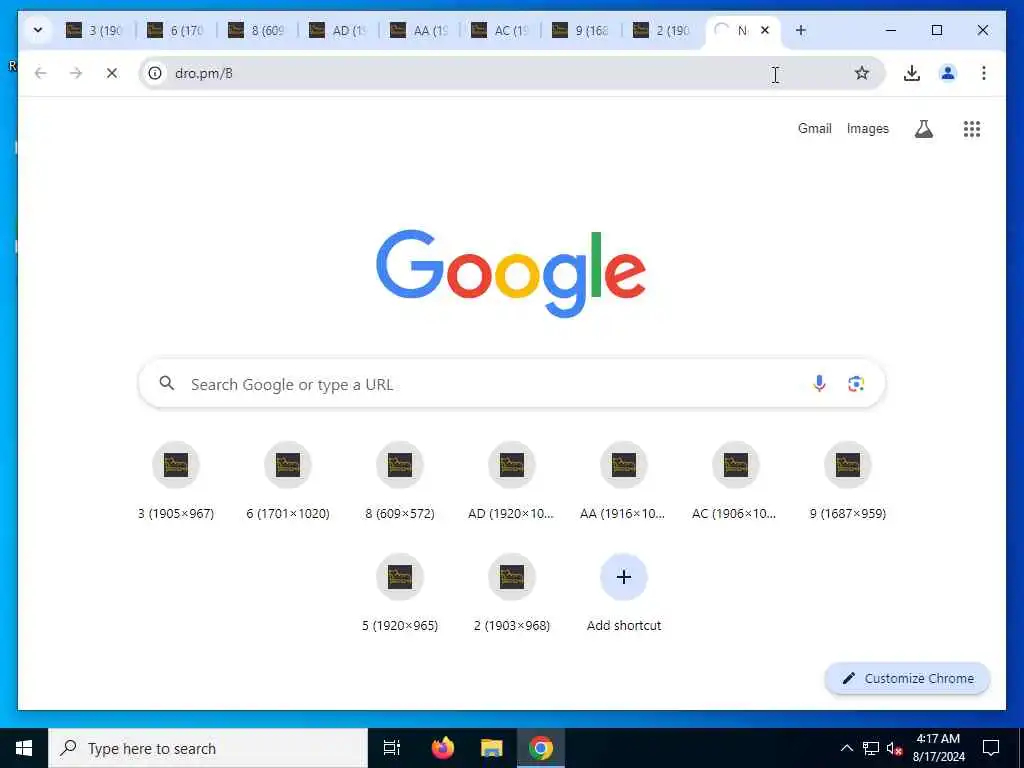
Task: Launch Firefox from taskbar
Action: [x=443, y=748]
